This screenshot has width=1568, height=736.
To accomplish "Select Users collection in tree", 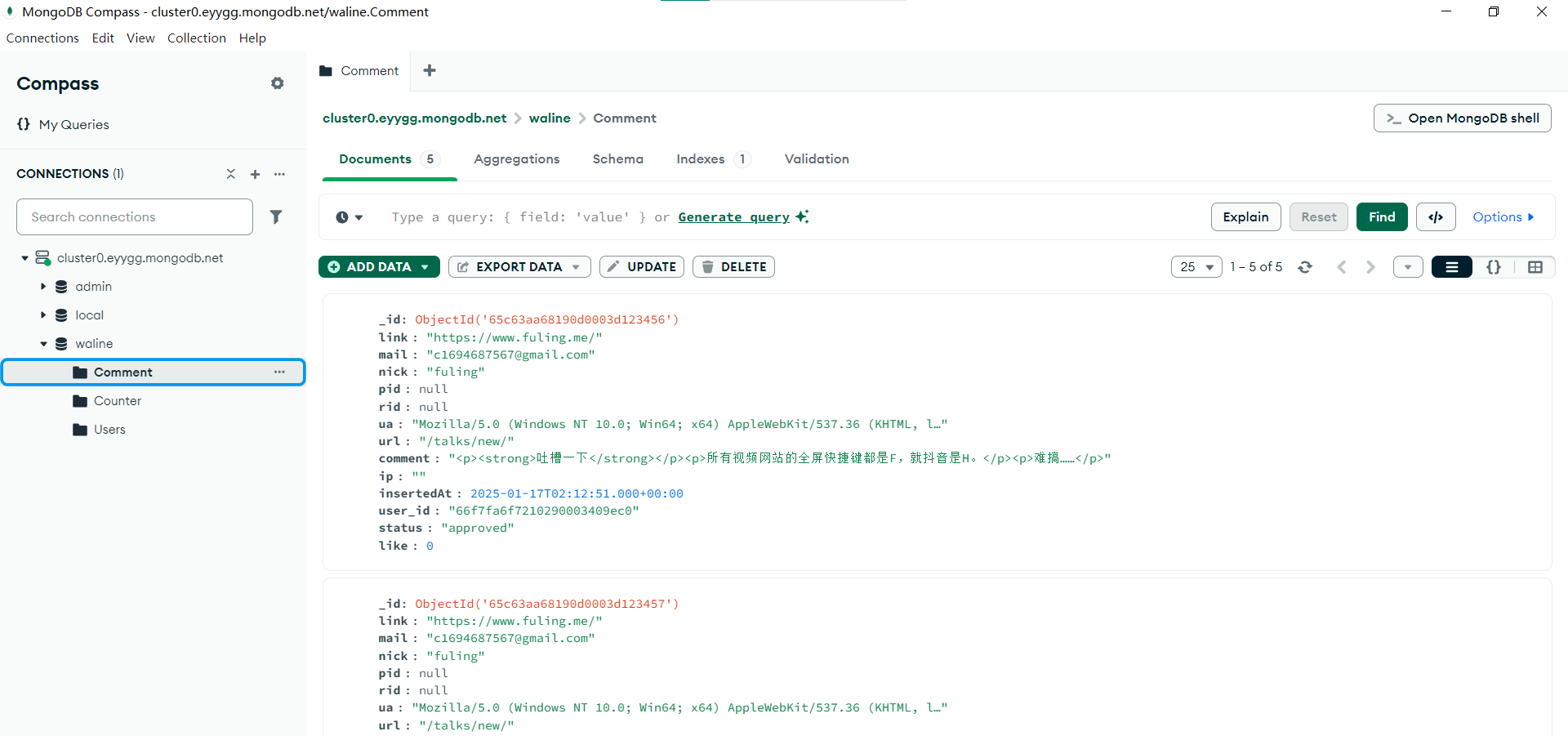I will tap(109, 430).
